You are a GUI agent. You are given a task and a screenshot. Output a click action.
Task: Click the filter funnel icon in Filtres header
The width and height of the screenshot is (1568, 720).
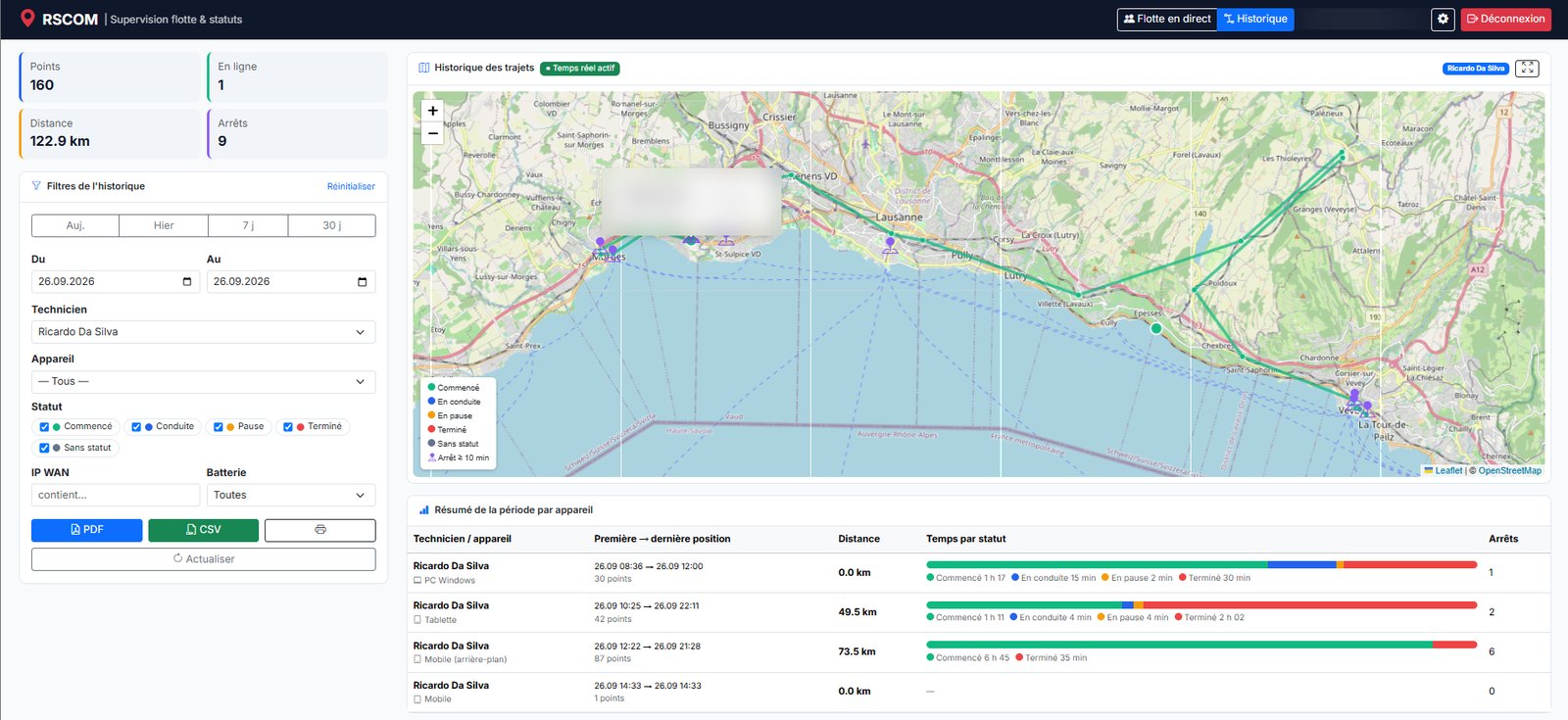[36, 186]
